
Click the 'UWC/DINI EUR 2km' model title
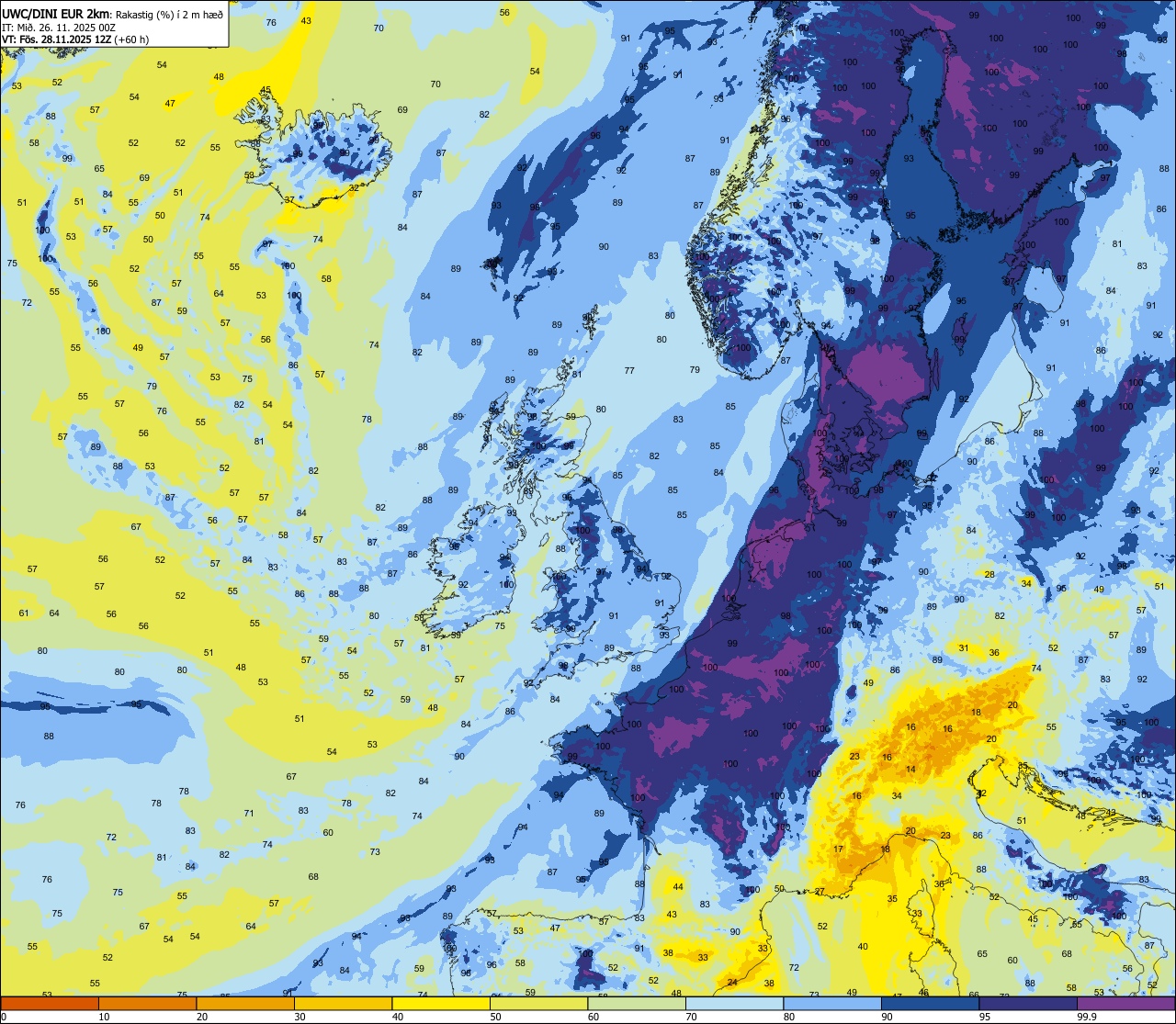pos(56,13)
